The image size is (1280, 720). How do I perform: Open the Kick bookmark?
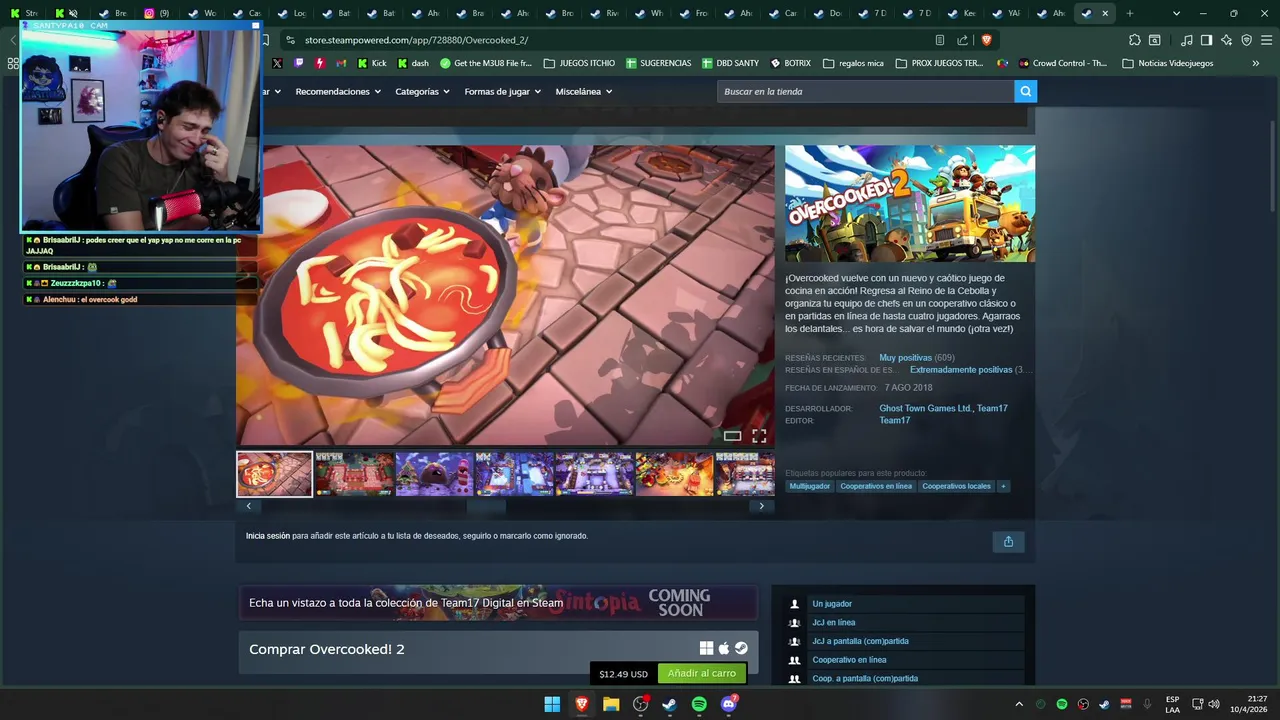(x=371, y=63)
